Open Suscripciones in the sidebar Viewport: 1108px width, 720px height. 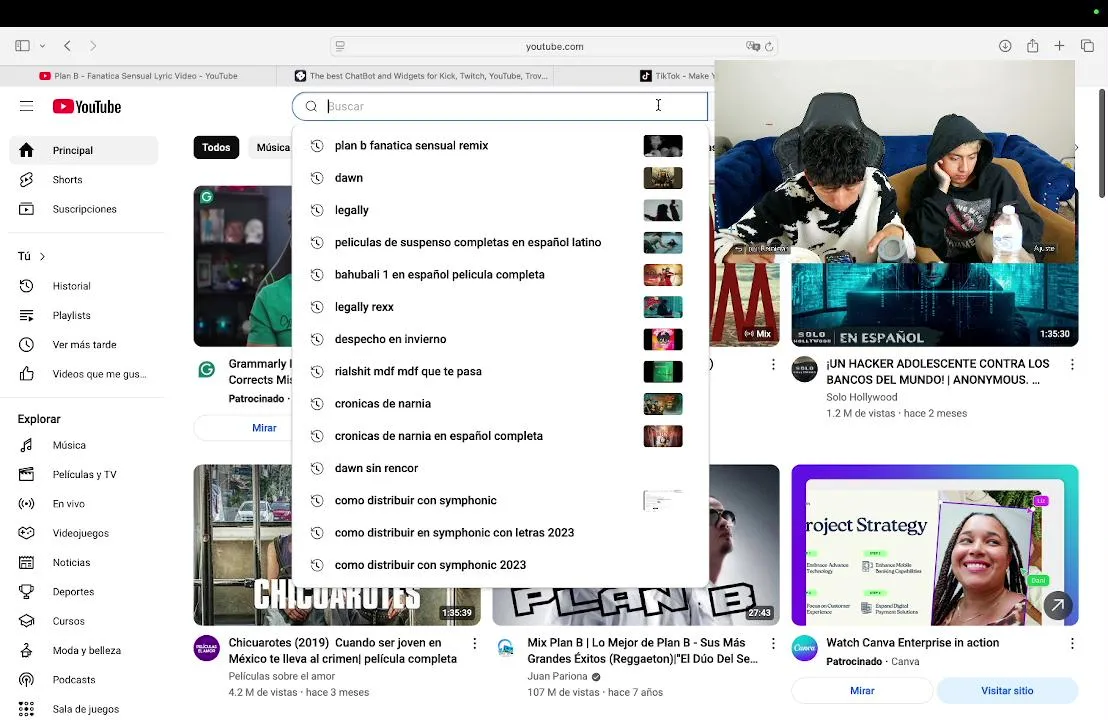[x=83, y=209]
